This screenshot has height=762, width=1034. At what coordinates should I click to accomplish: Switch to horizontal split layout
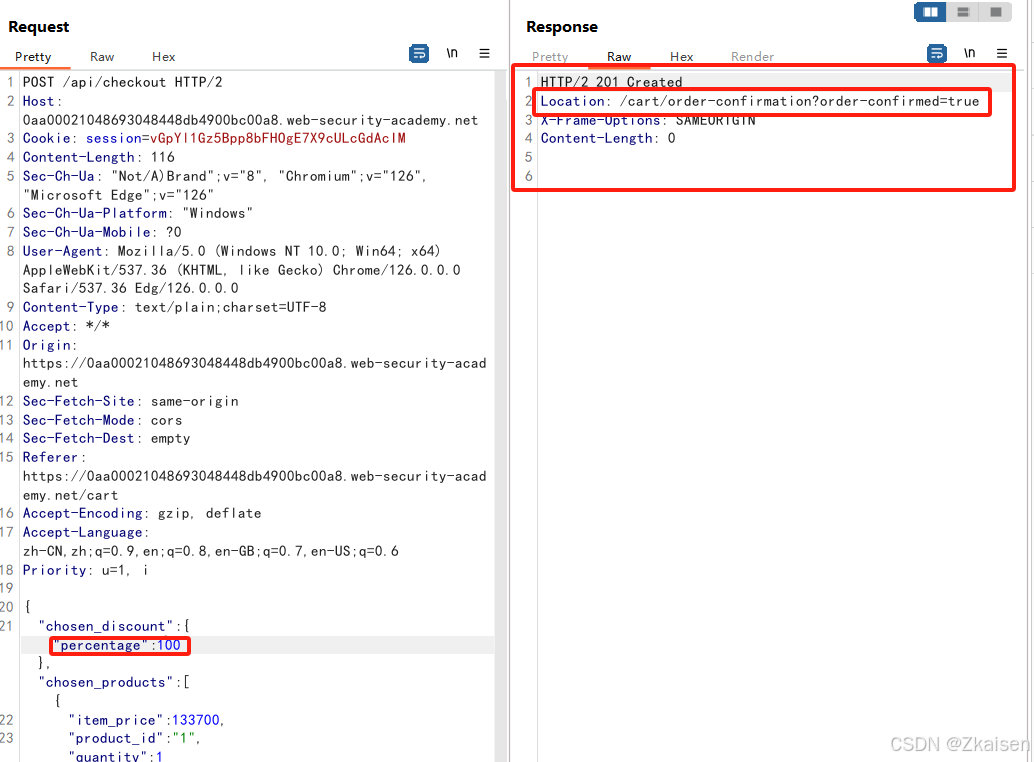point(962,12)
